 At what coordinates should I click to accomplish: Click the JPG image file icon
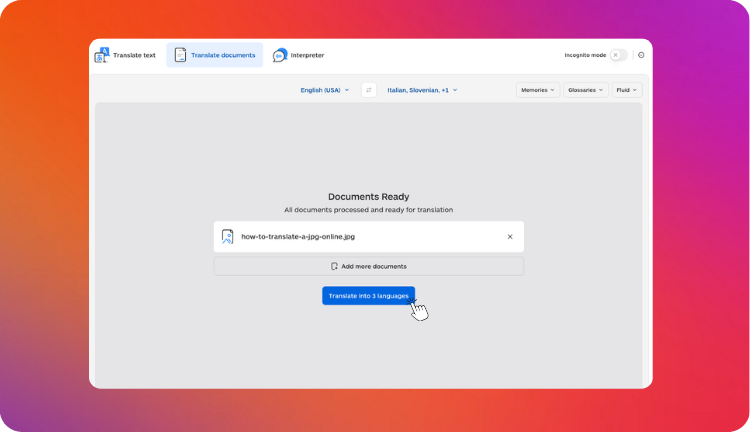[x=228, y=237]
